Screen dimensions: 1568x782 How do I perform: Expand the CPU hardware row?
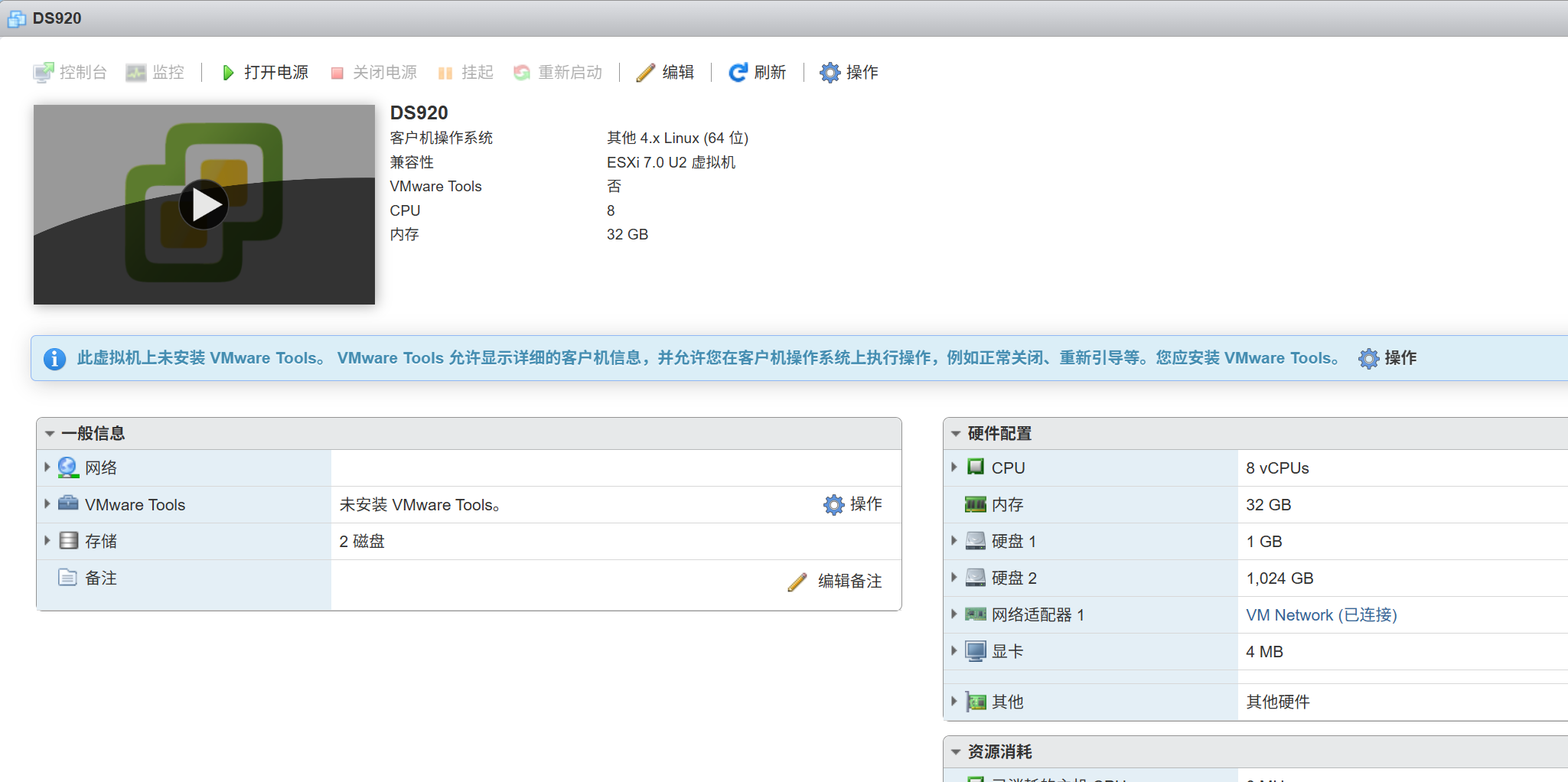pyautogui.click(x=954, y=468)
